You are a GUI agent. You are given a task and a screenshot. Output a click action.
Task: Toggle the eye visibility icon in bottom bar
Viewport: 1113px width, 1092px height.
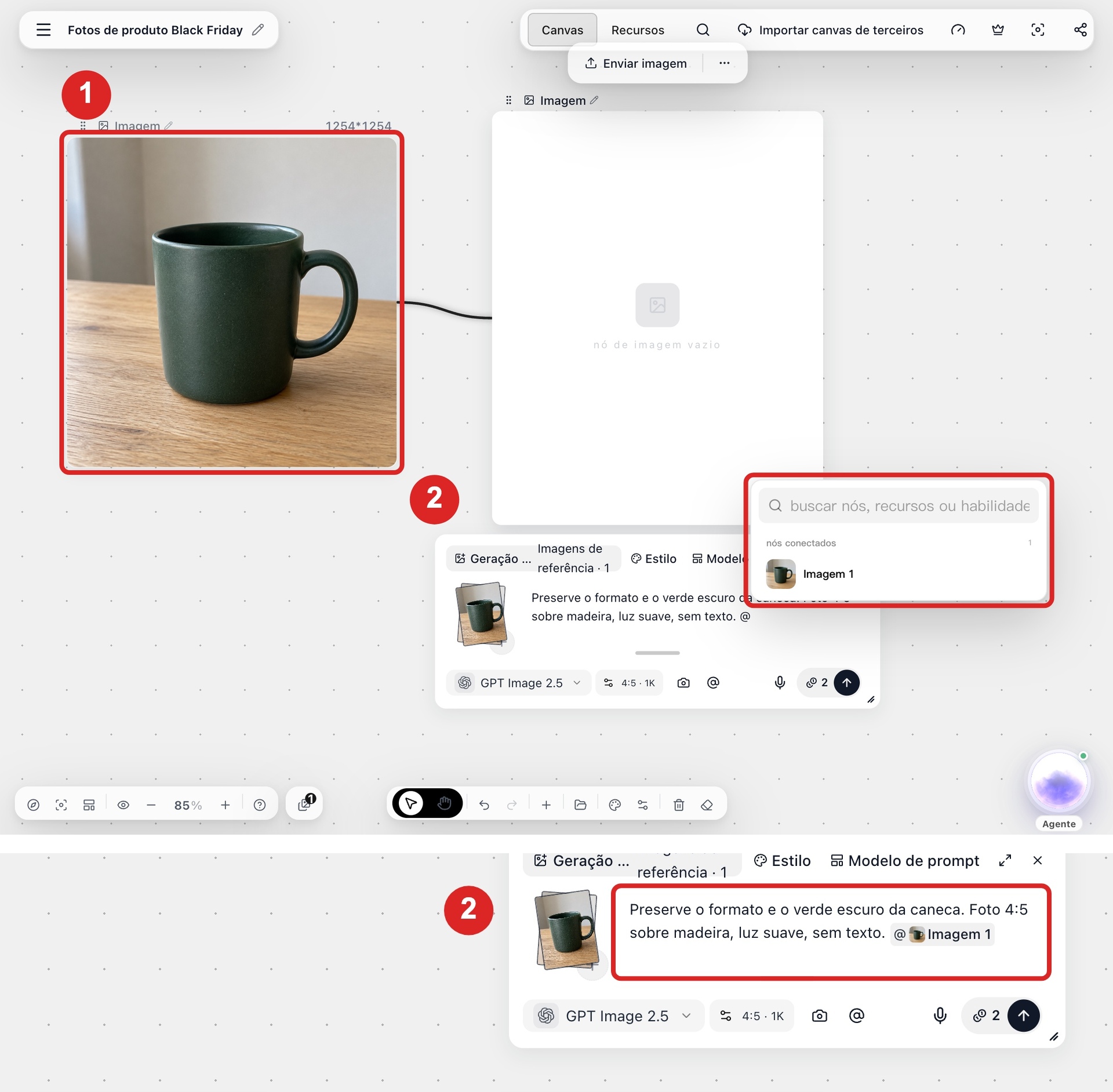pyautogui.click(x=123, y=805)
